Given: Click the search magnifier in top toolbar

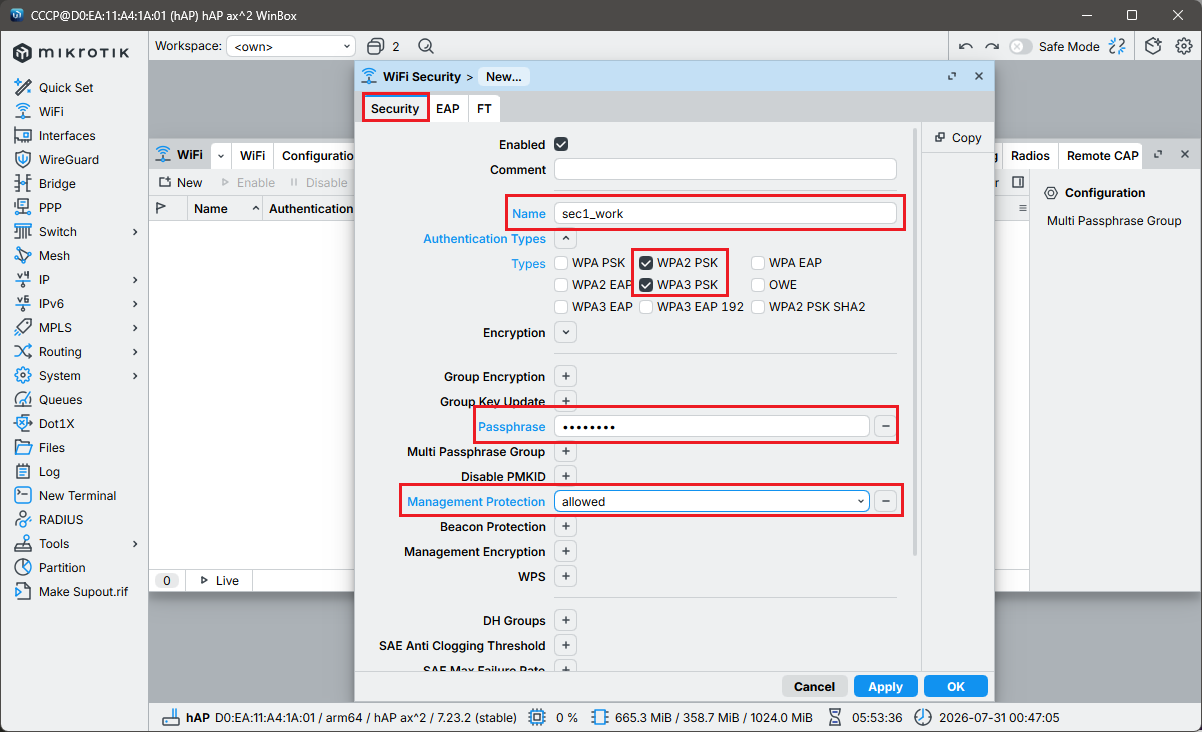Looking at the screenshot, I should (x=425, y=46).
